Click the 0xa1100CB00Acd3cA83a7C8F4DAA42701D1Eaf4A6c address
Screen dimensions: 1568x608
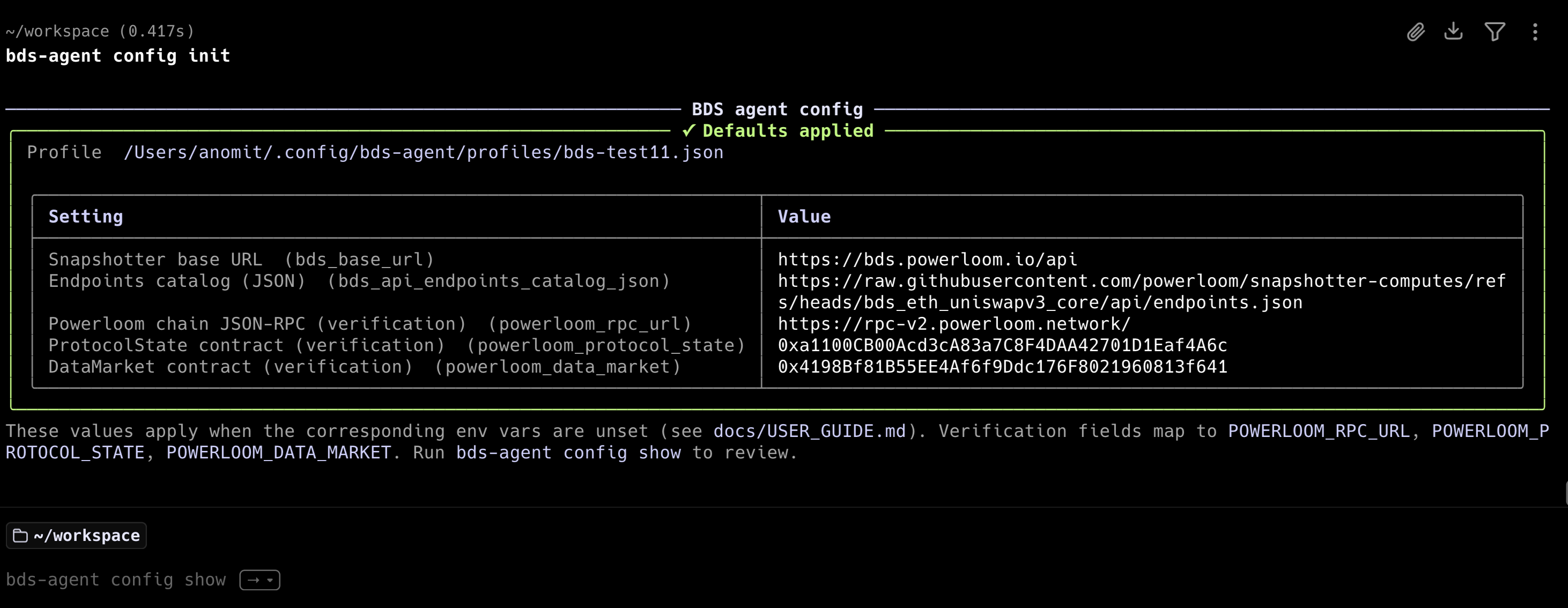coord(1002,345)
